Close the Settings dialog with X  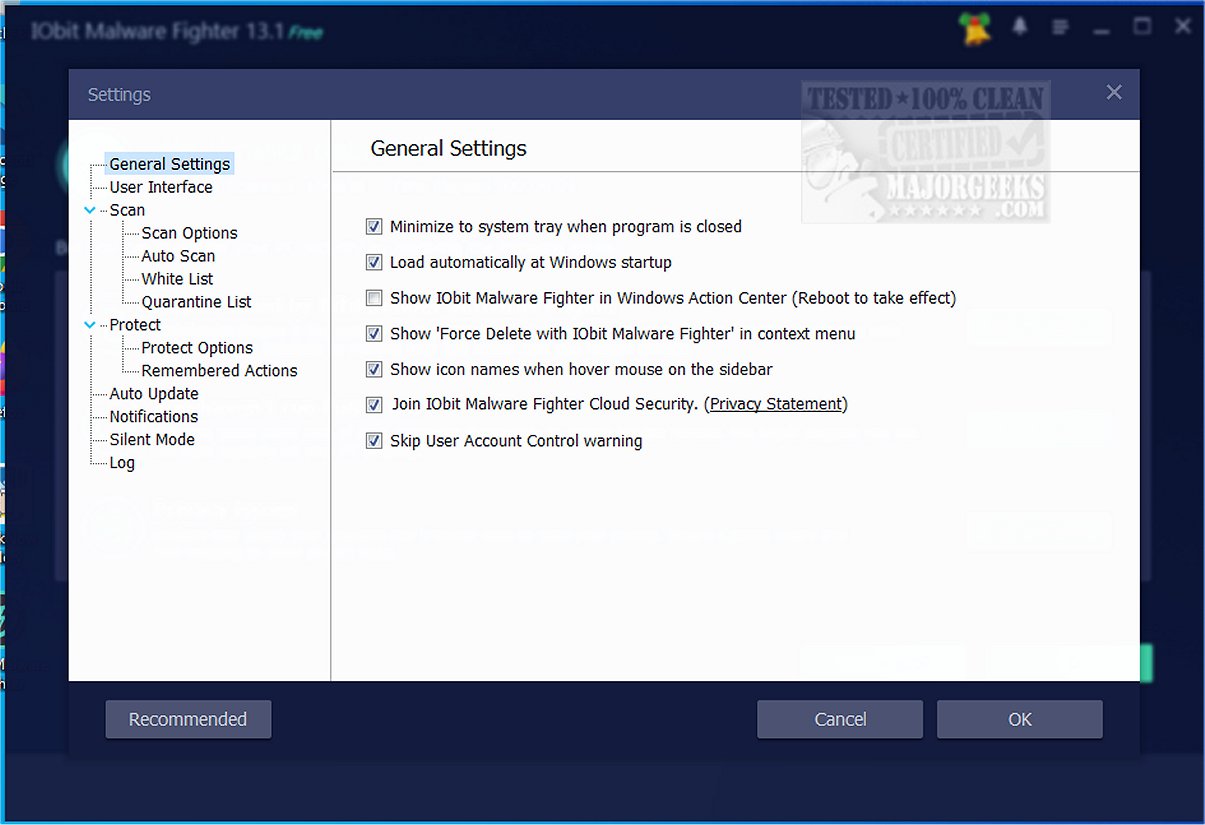click(x=1114, y=93)
